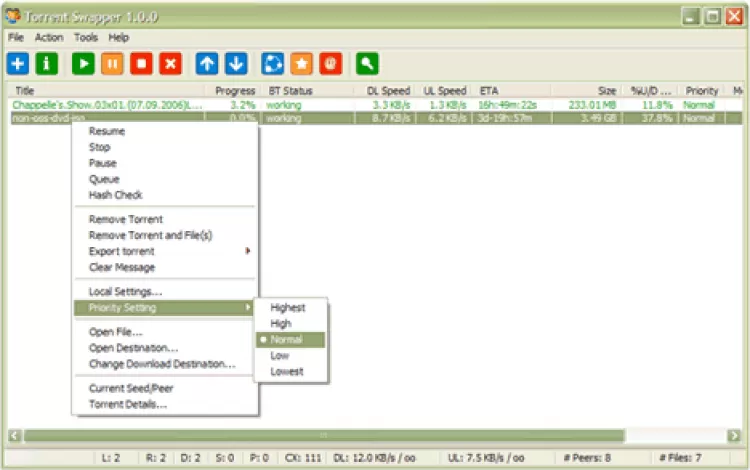Click the 3.49 GB size cell

coord(598,118)
